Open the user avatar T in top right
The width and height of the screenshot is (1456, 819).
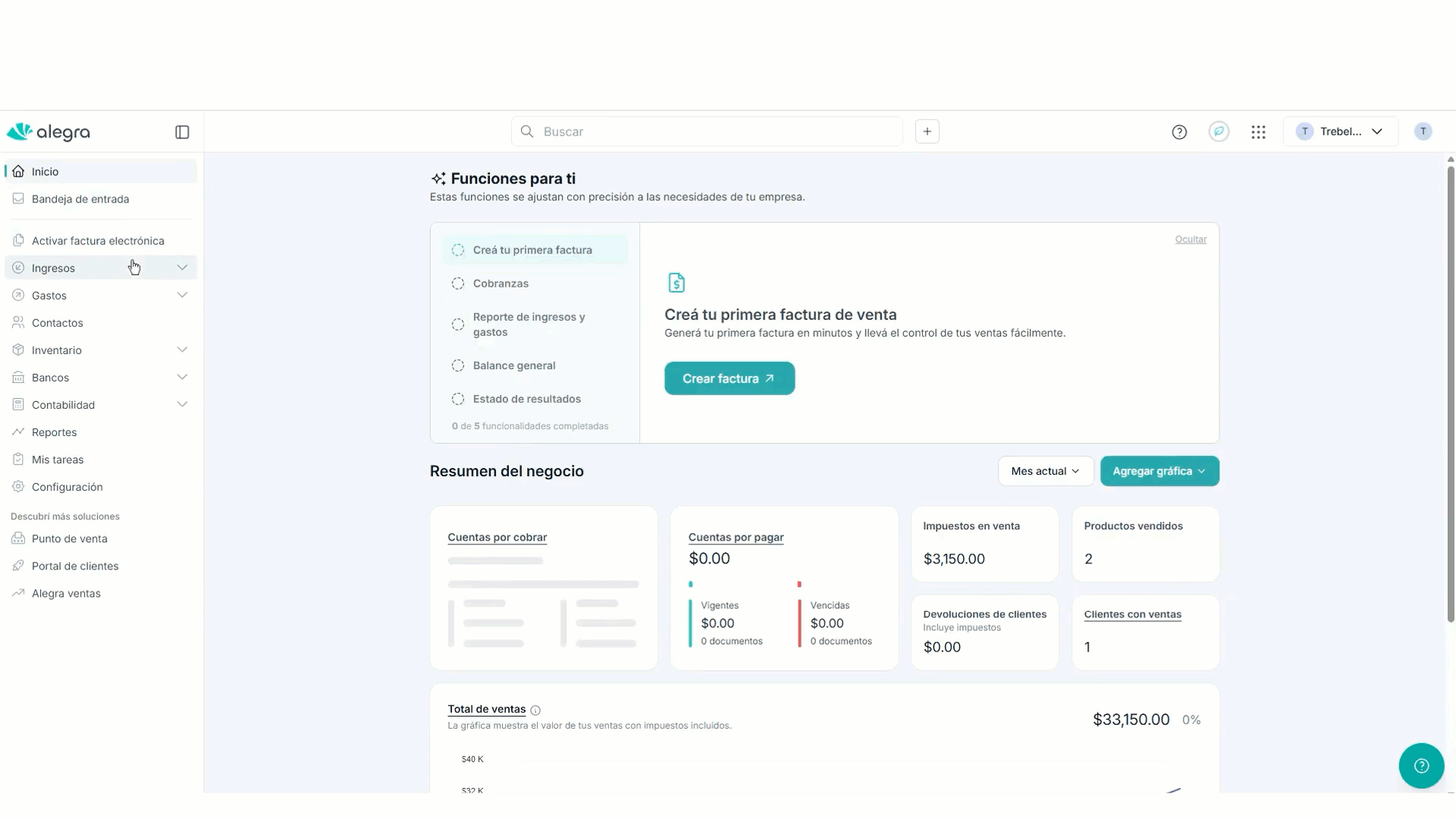[1423, 131]
